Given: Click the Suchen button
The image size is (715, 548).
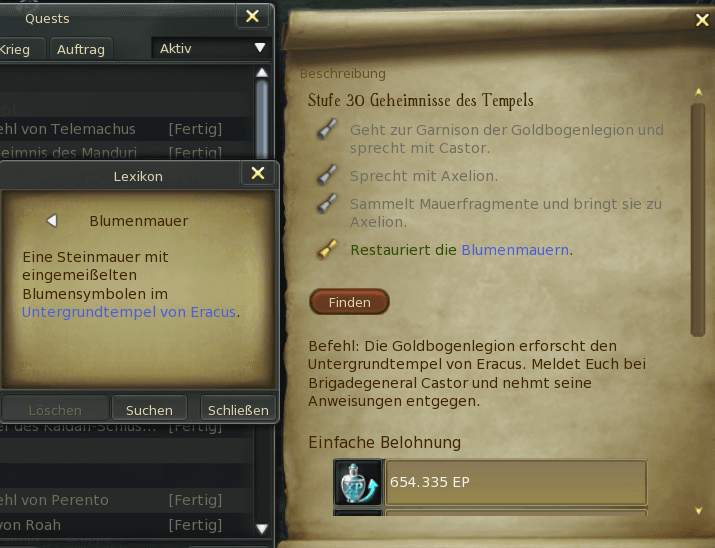Looking at the screenshot, I should coord(149,410).
